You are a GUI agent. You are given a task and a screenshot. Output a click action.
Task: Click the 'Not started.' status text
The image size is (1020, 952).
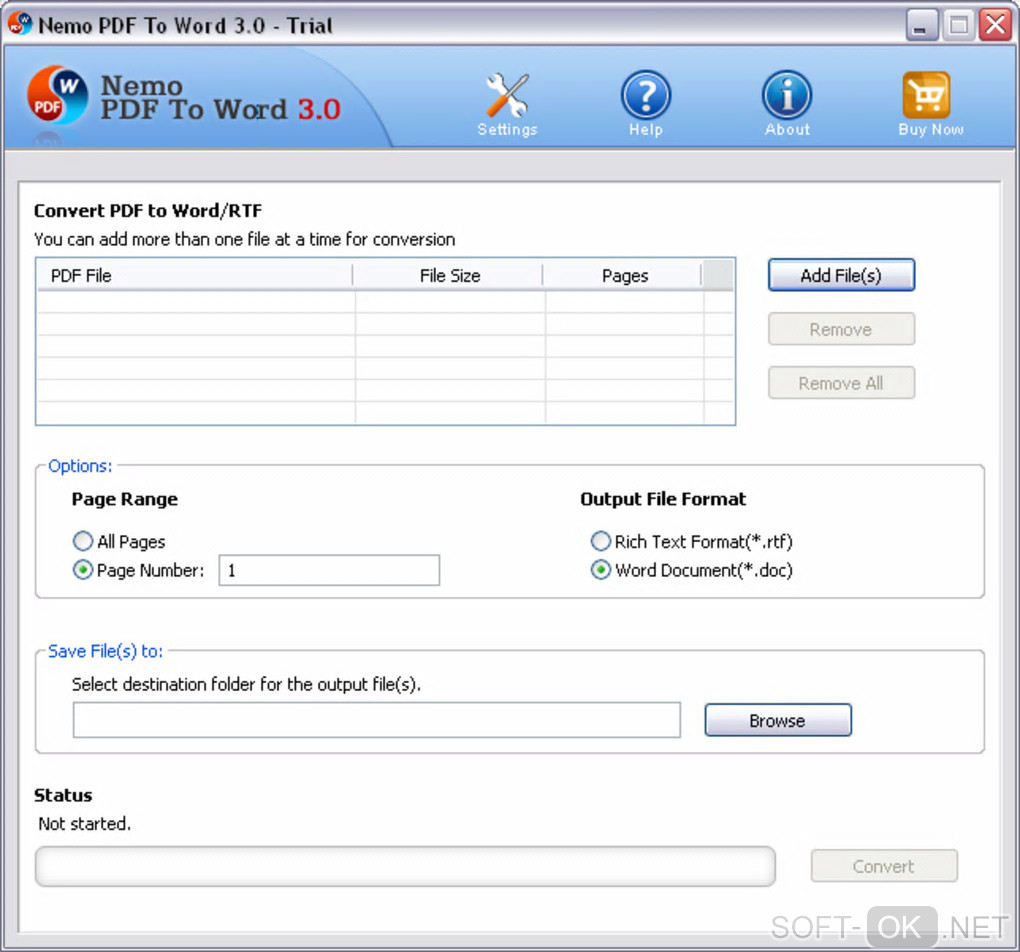85,824
